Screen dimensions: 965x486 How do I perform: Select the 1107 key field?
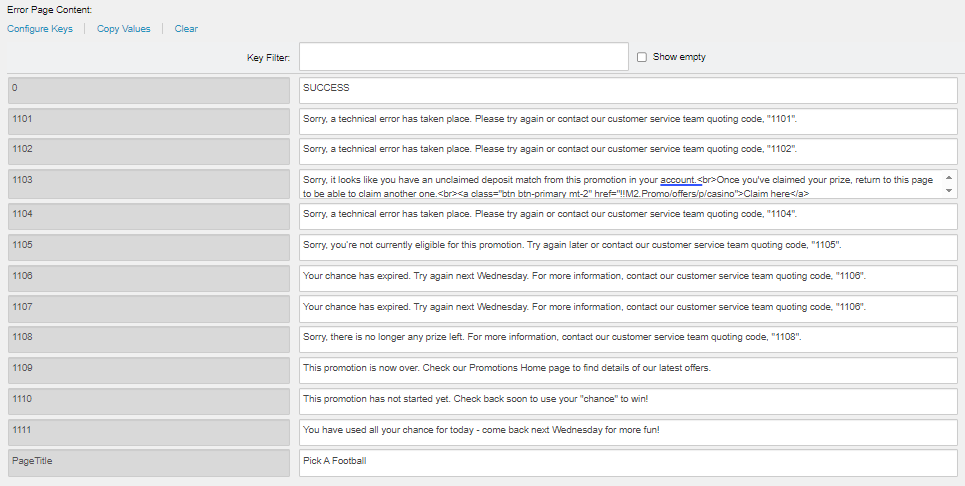pos(149,309)
